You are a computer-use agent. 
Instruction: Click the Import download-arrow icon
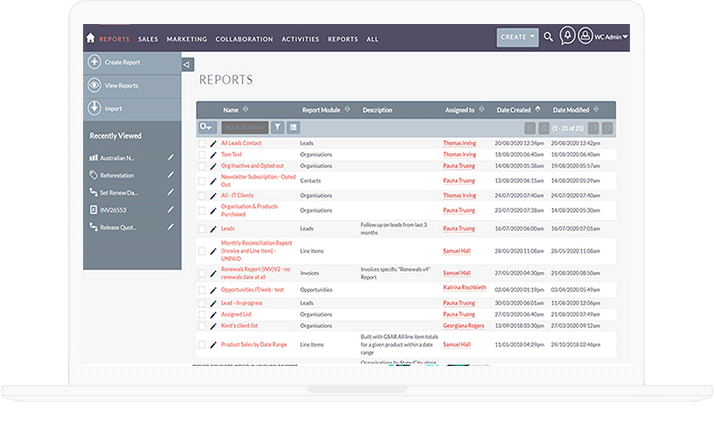94,108
